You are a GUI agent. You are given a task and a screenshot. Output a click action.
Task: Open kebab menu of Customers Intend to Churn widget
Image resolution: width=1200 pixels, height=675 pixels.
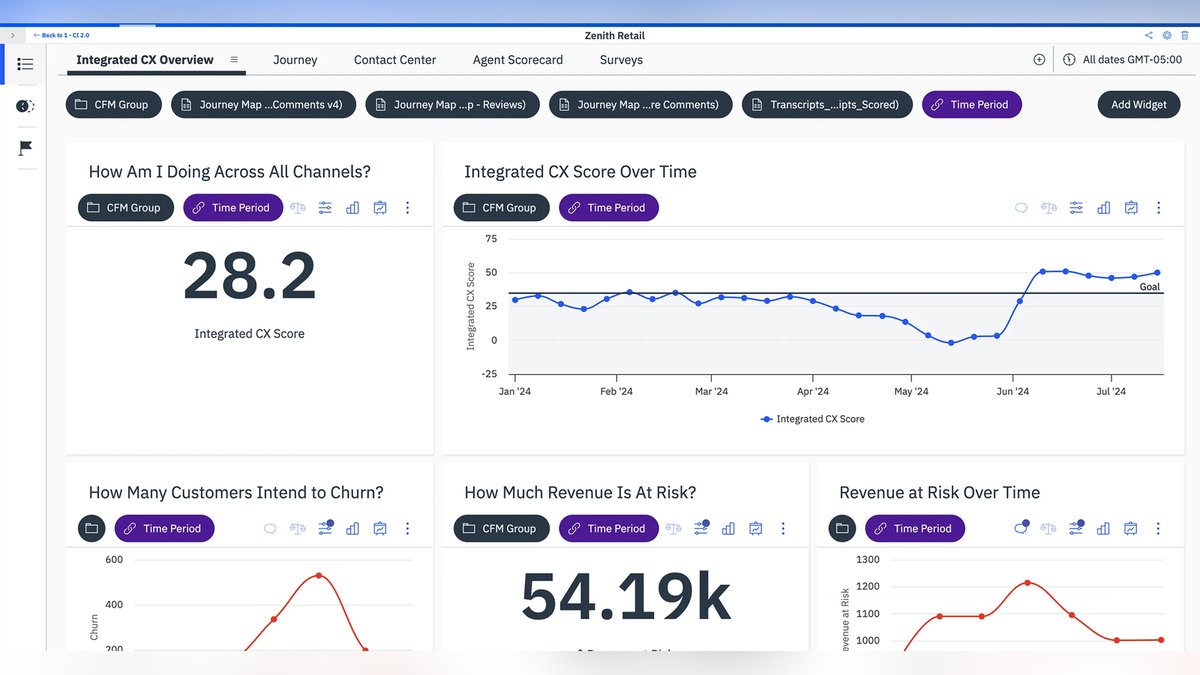[407, 528]
